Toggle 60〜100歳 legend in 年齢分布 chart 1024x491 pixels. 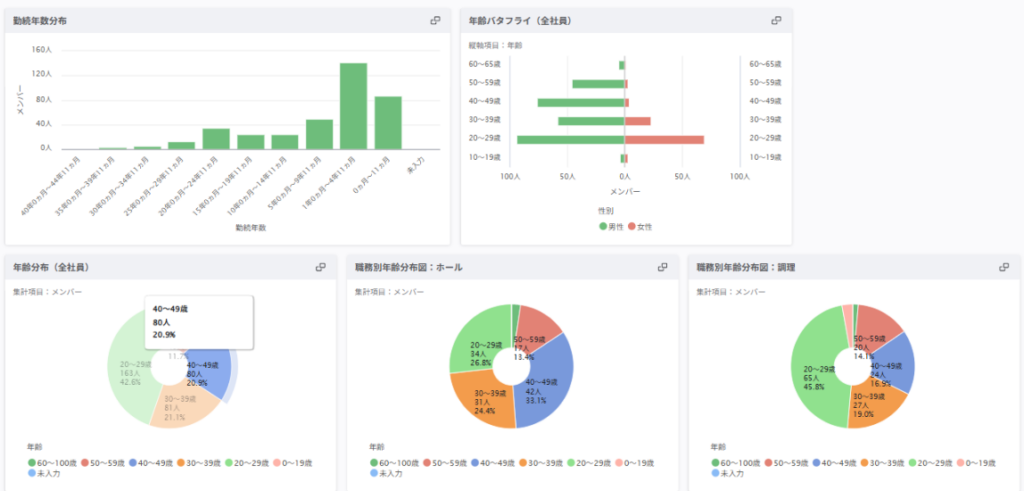click(x=52, y=463)
